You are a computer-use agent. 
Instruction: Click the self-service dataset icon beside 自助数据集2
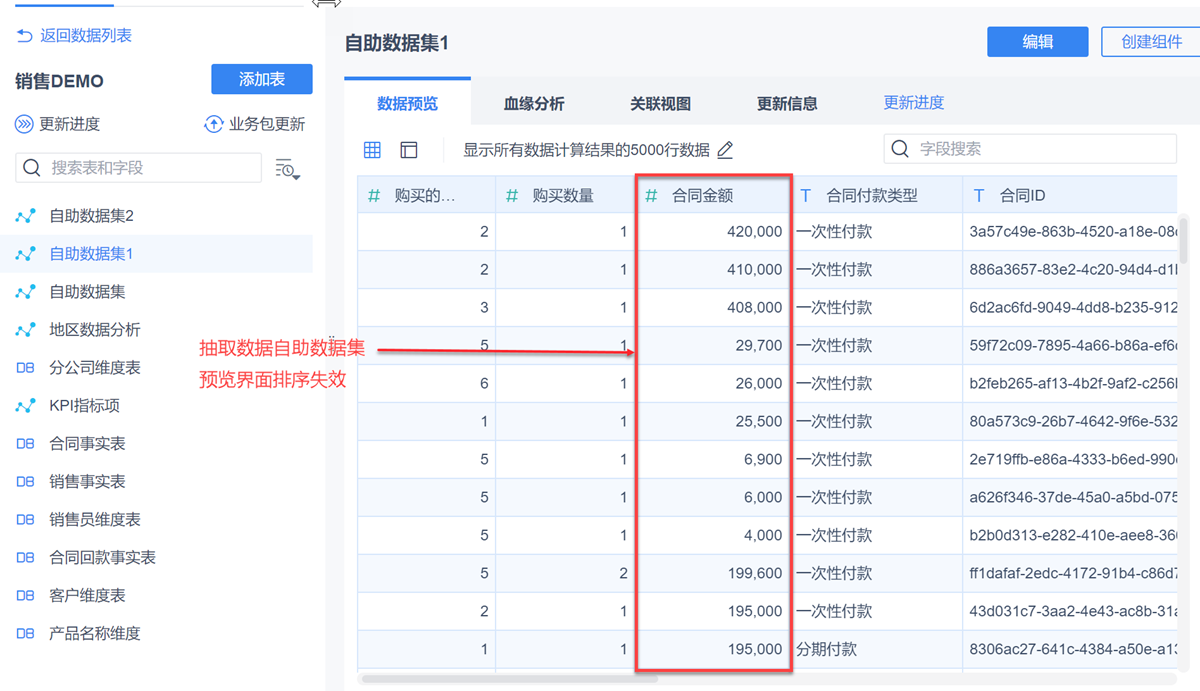tap(26, 216)
